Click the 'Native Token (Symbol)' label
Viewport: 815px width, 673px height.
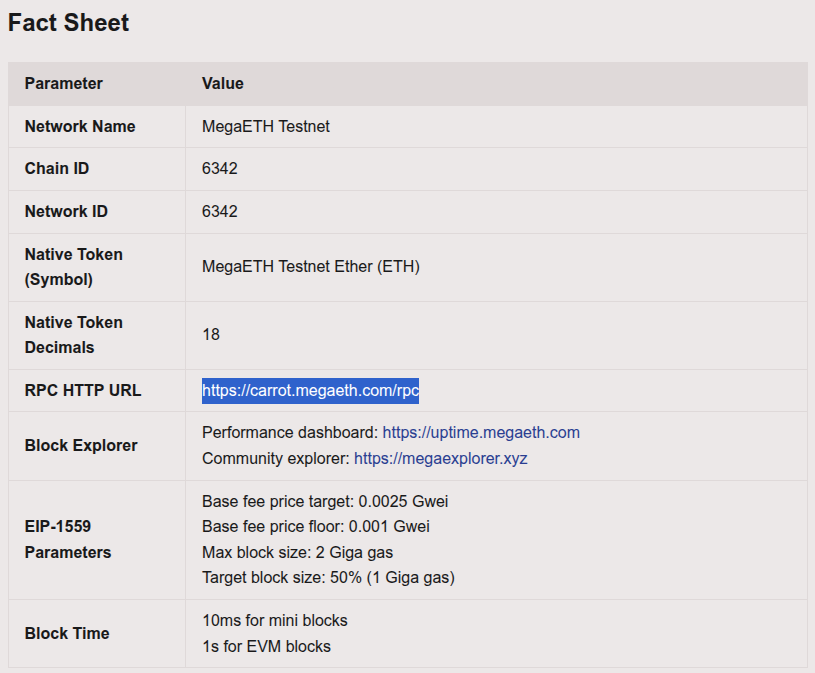(74, 267)
